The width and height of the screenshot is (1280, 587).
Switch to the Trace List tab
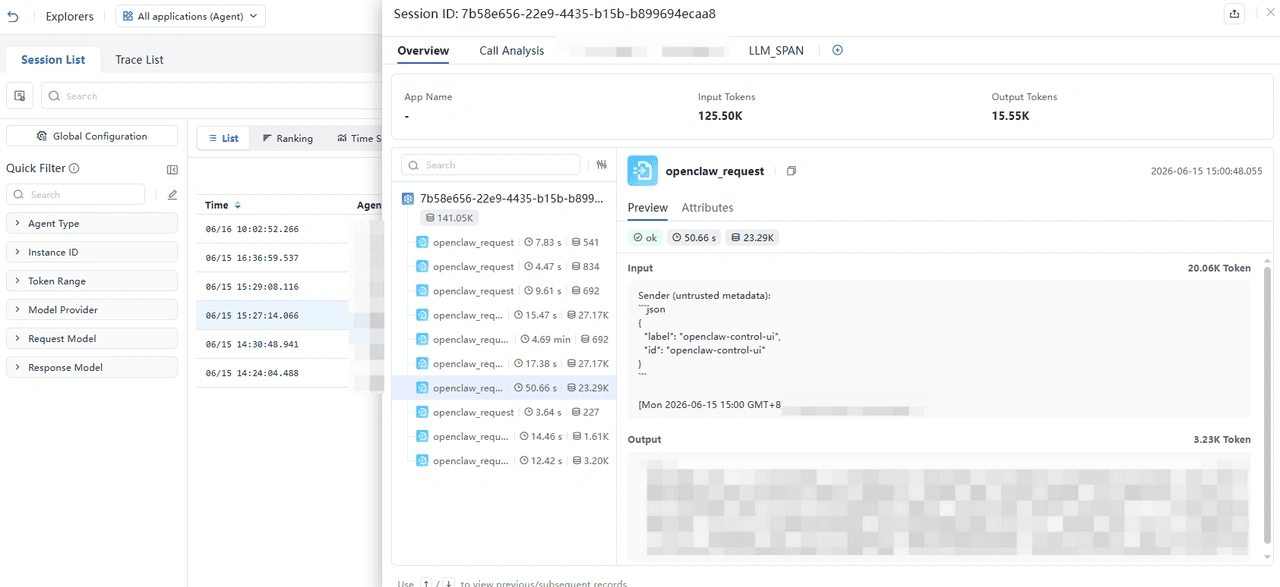point(139,60)
